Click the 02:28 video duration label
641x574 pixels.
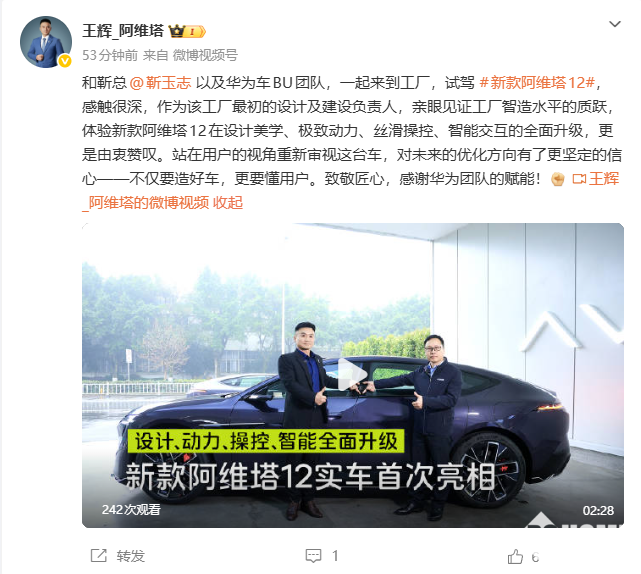click(x=598, y=510)
